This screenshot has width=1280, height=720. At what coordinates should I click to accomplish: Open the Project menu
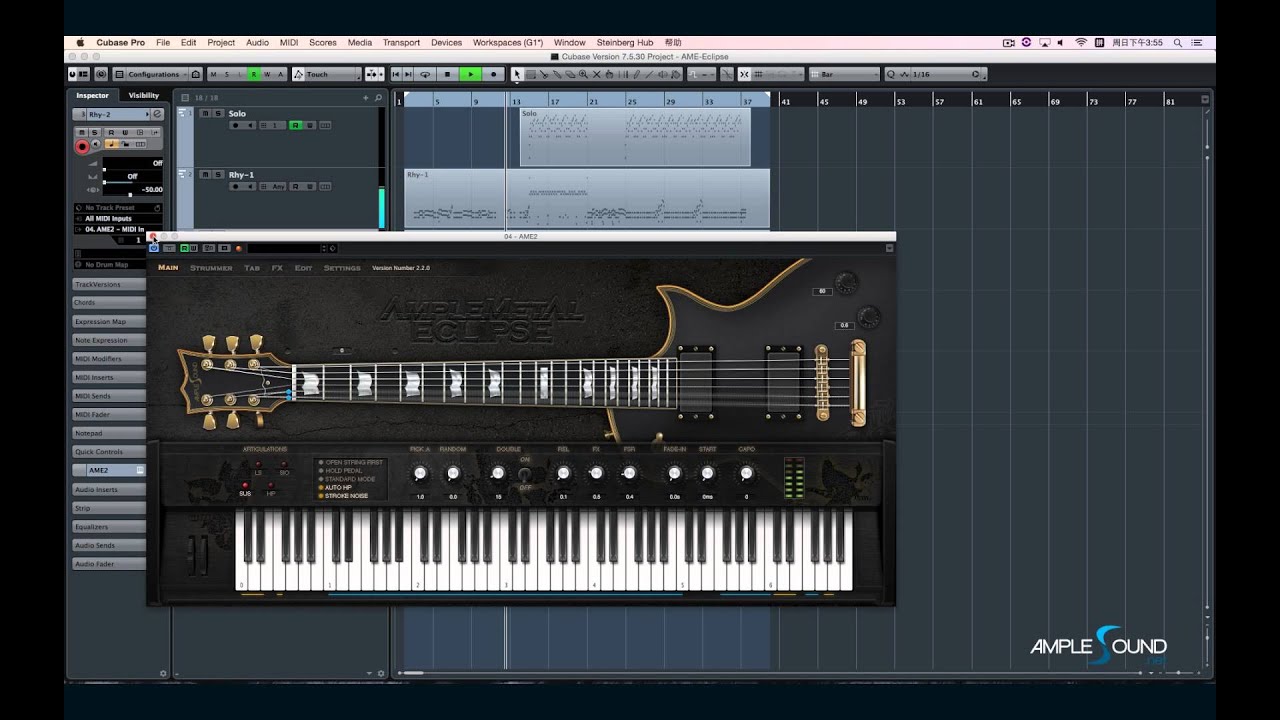click(221, 42)
